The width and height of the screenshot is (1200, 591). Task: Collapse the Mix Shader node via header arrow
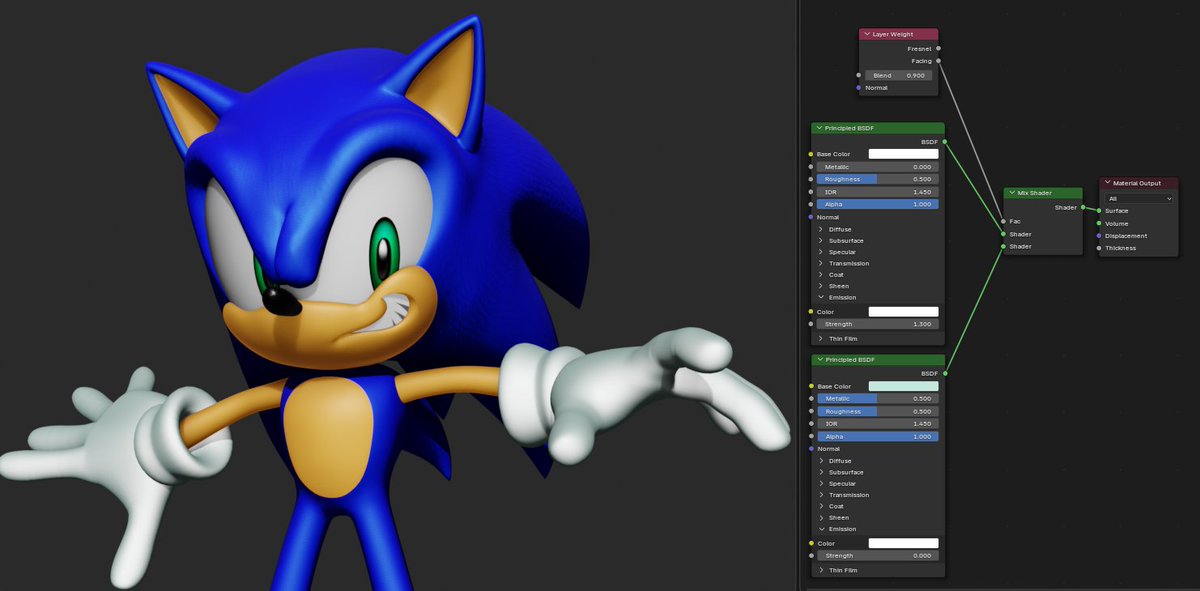point(1012,193)
